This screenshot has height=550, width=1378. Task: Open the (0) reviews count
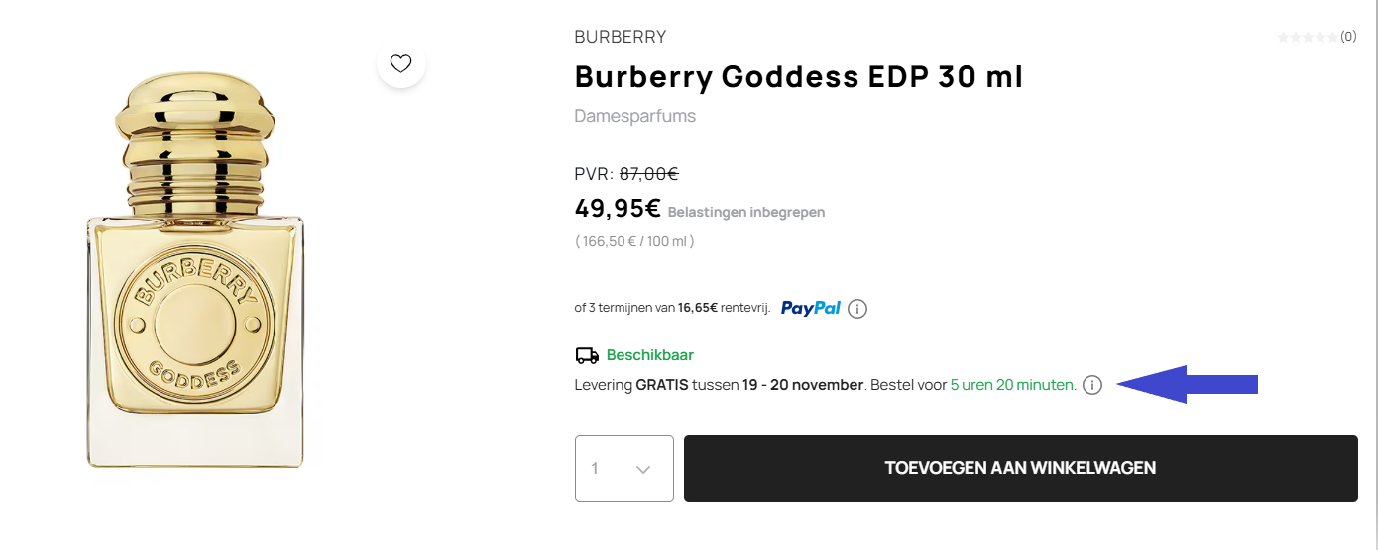click(x=1348, y=37)
